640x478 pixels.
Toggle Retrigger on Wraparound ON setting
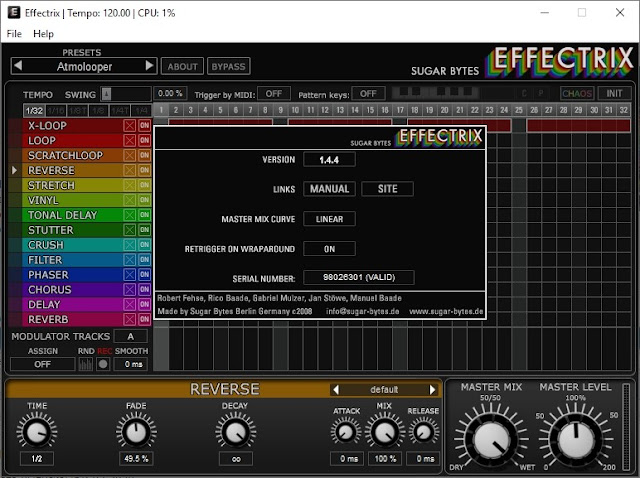point(329,249)
